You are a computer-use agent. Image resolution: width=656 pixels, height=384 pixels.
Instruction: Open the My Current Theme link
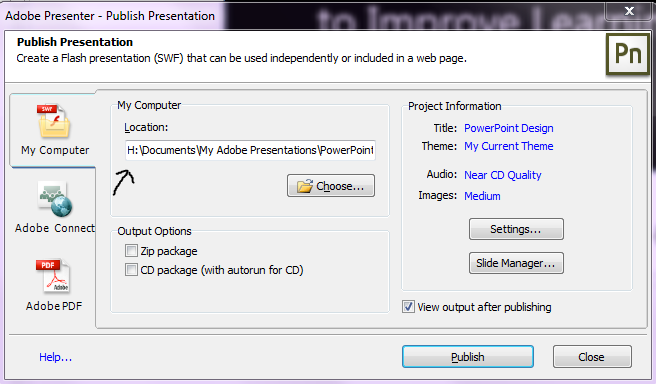[x=509, y=146]
